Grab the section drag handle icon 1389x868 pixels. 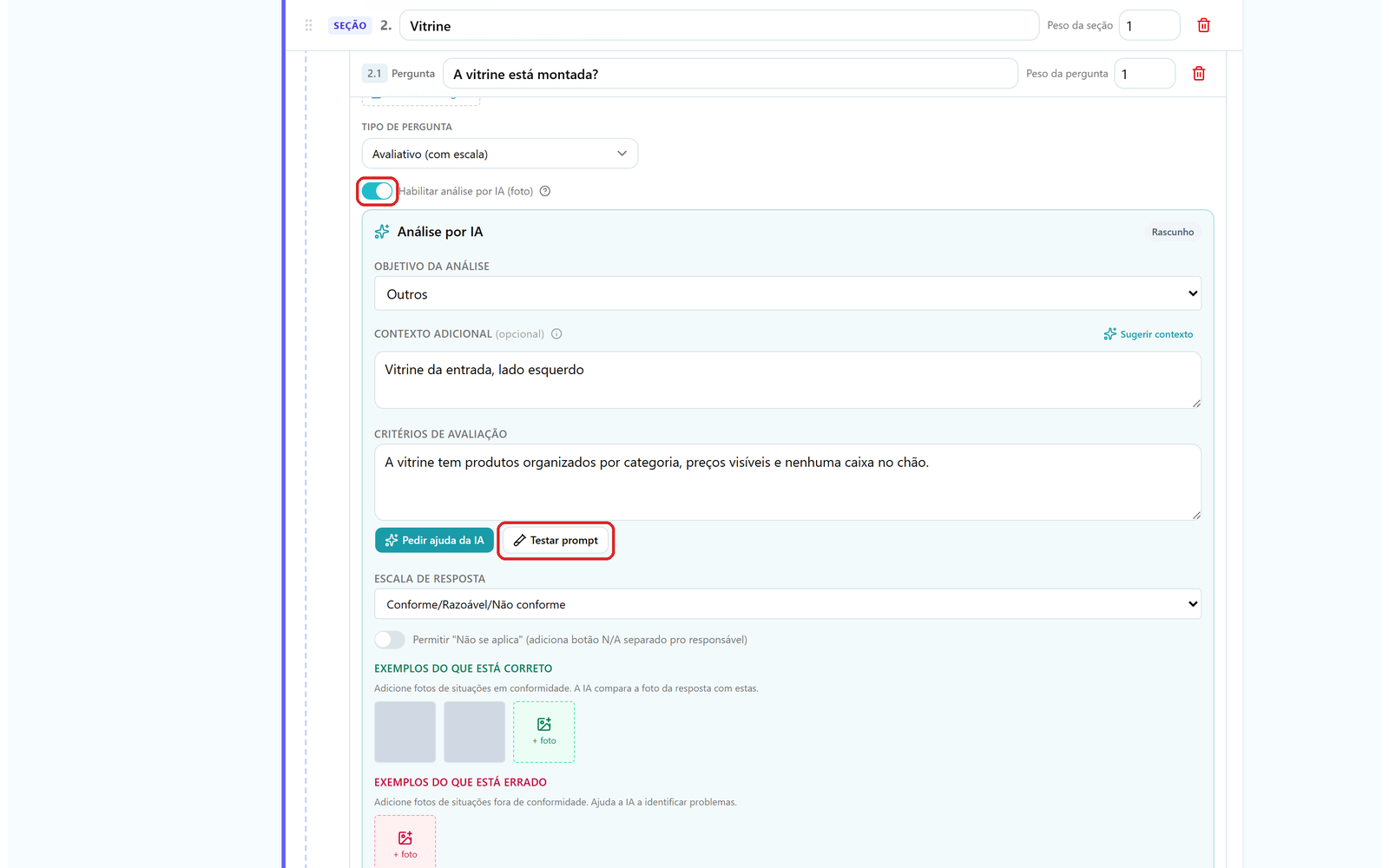point(308,25)
